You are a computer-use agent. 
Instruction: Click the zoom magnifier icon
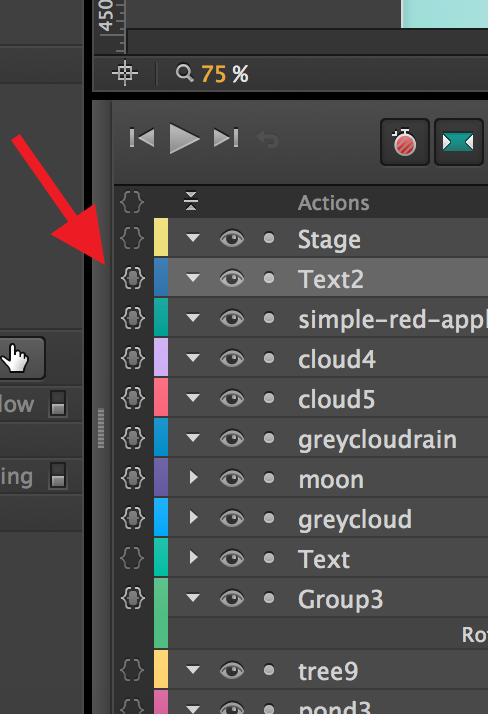click(x=185, y=72)
